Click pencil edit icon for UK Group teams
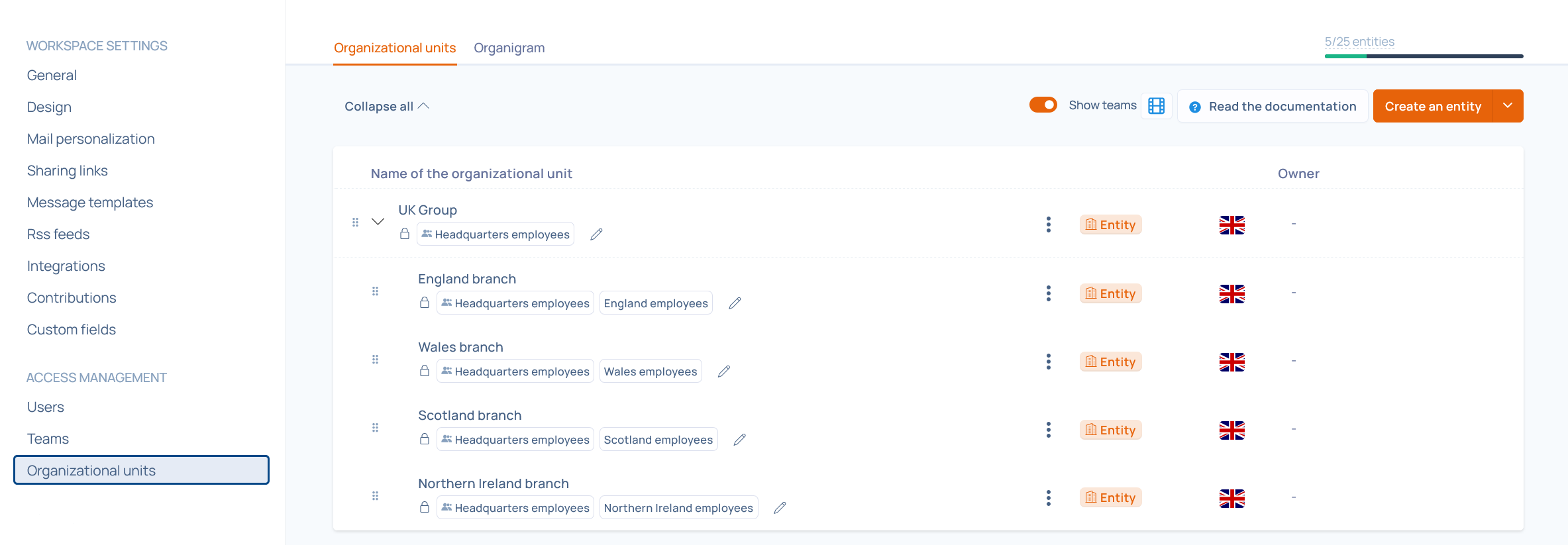The image size is (1568, 545). pyautogui.click(x=596, y=234)
